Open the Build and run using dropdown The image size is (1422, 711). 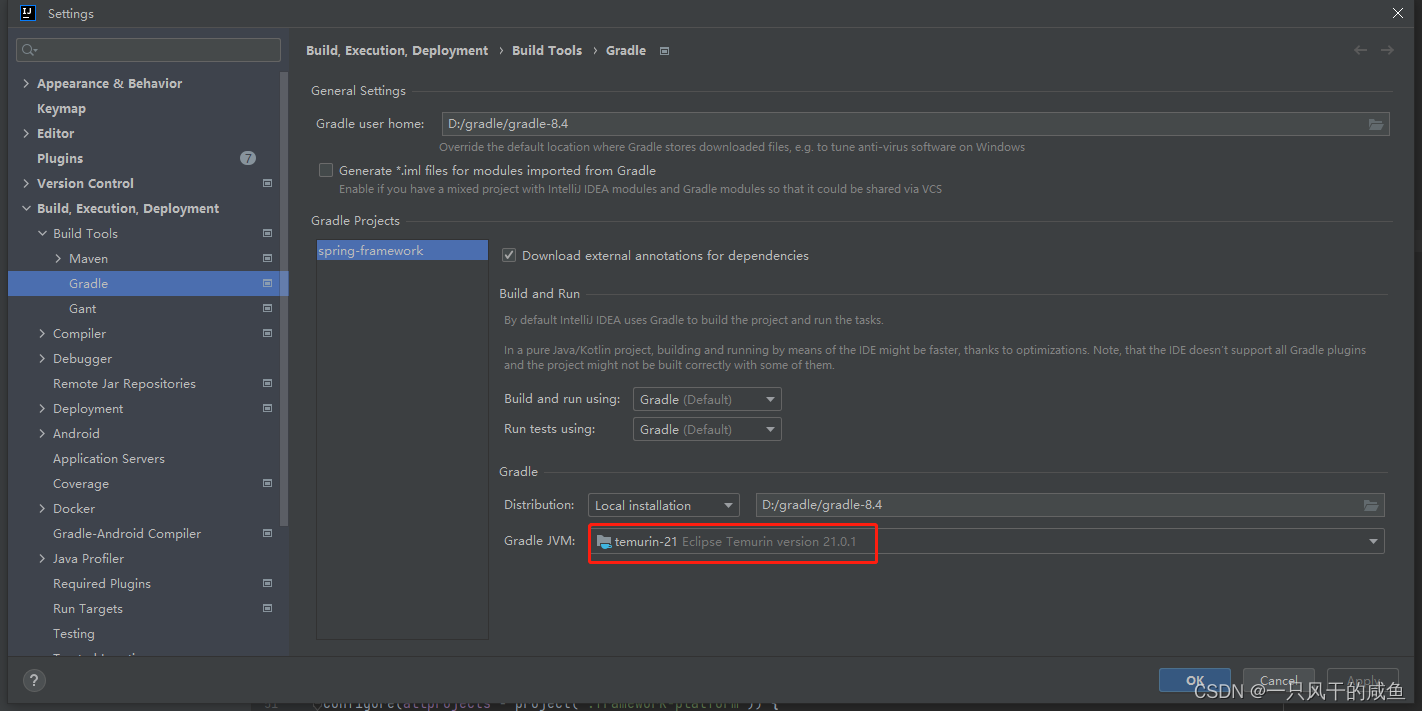coord(707,399)
